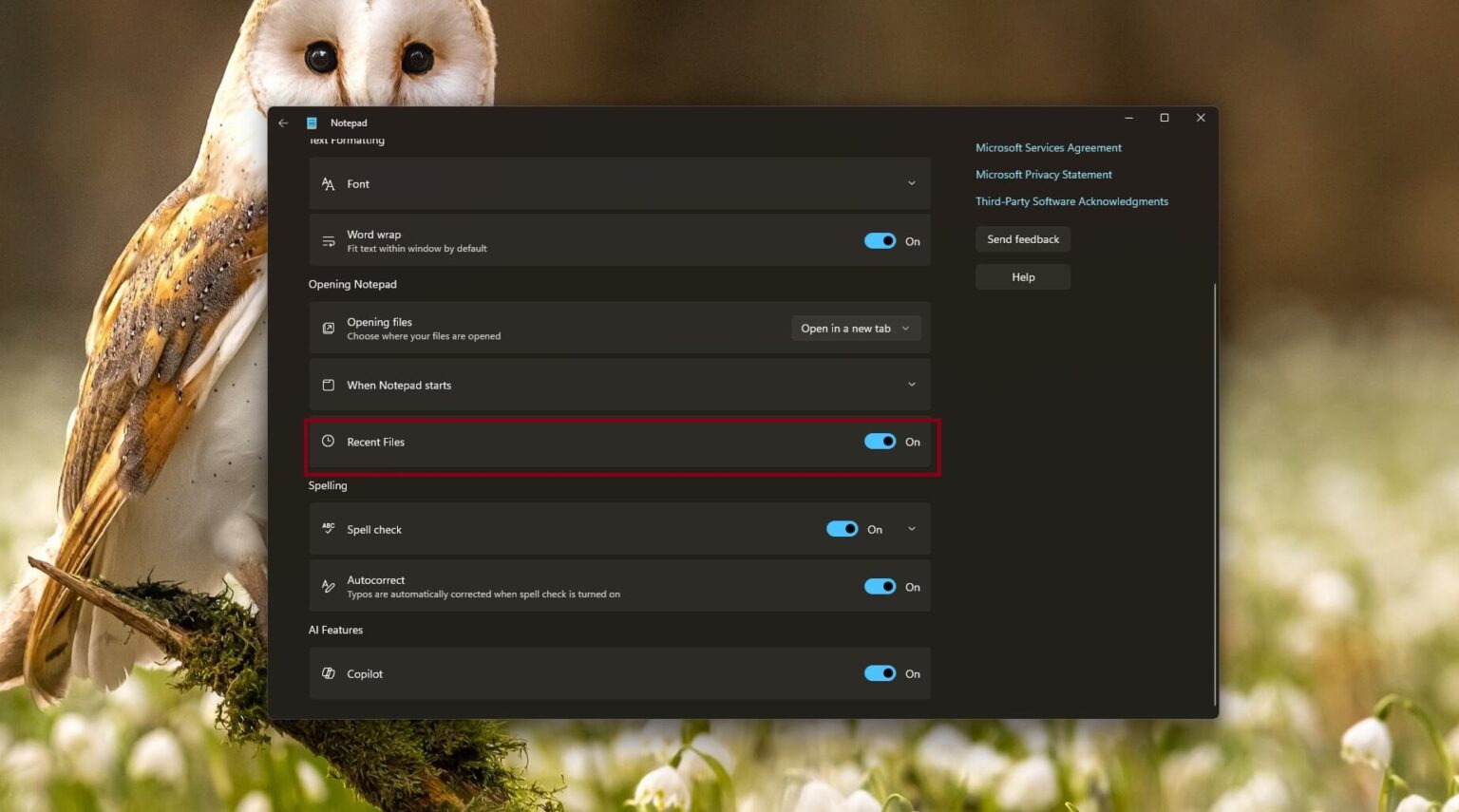This screenshot has width=1459, height=812.
Task: Click the back arrow to exit settings
Action: 283,123
